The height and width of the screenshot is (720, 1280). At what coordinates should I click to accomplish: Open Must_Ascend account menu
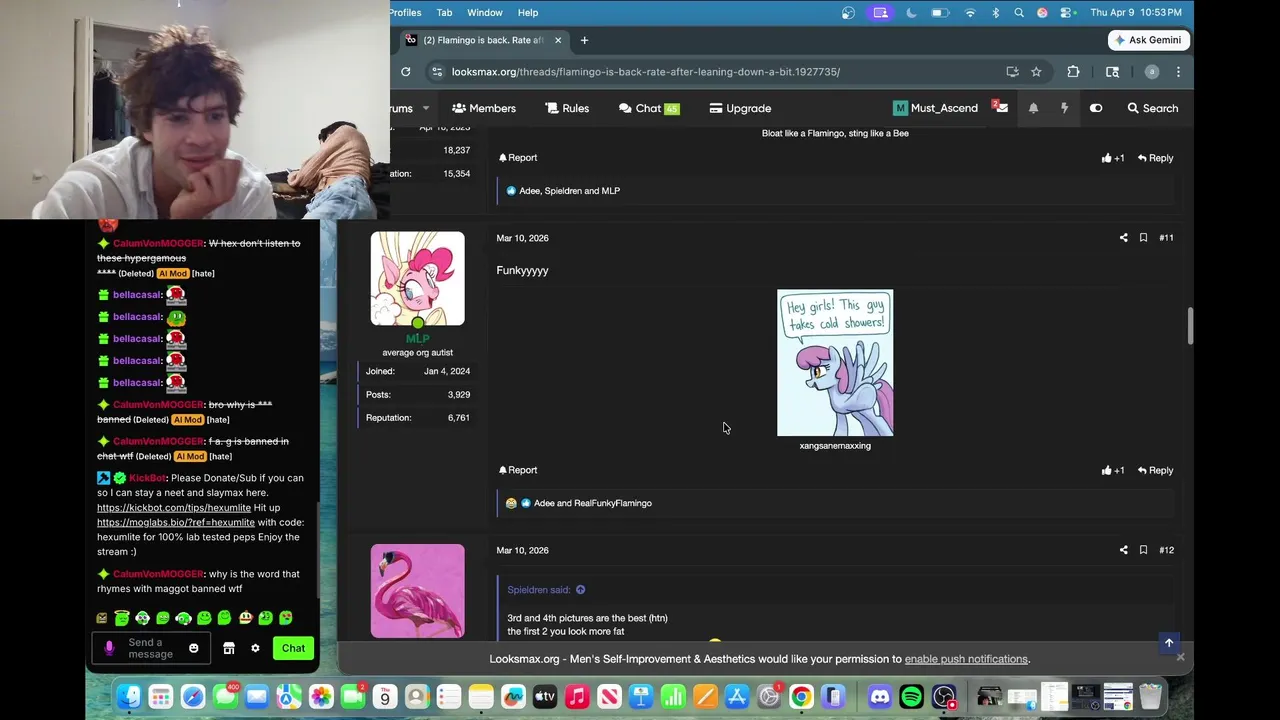pyautogui.click(x=936, y=108)
